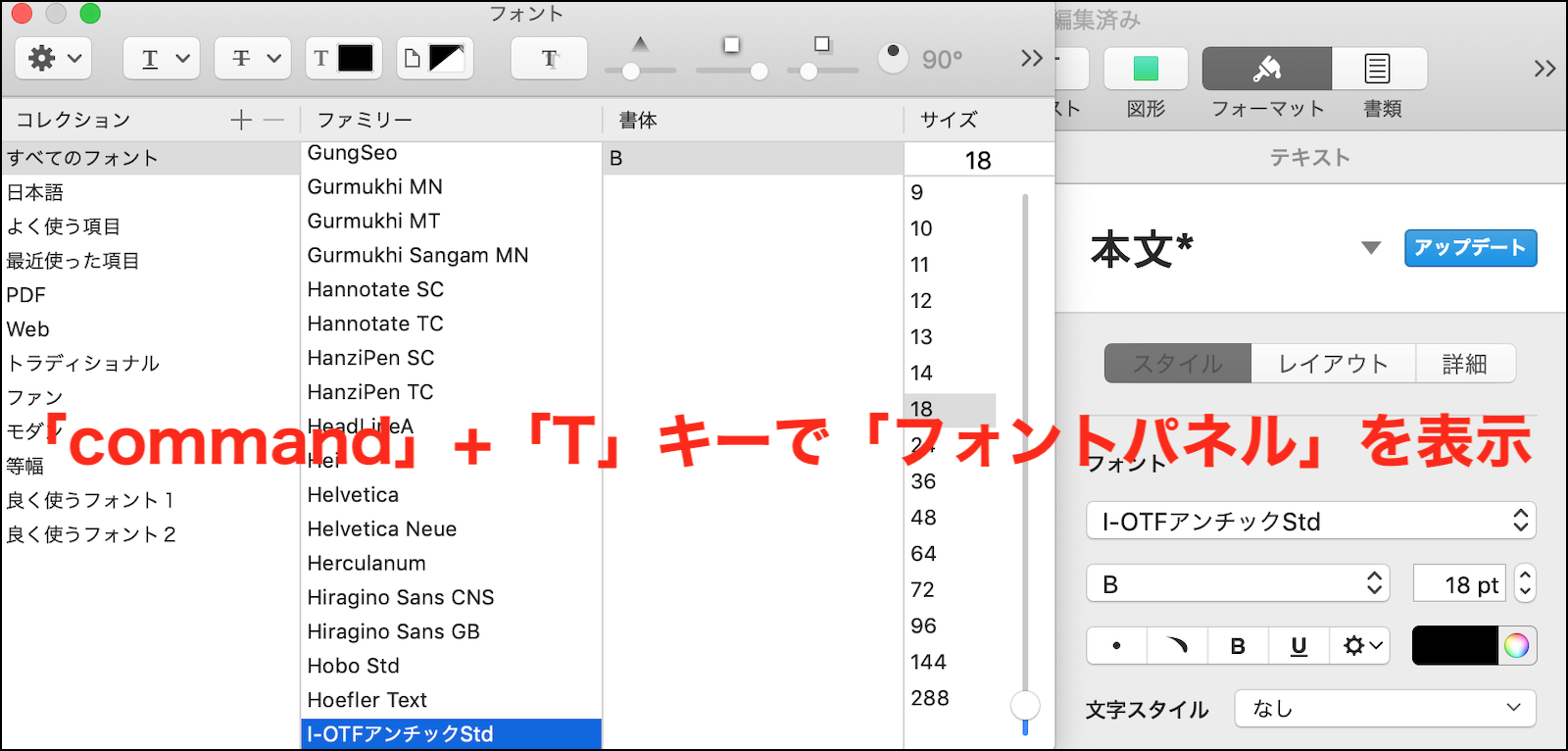
Task: Toggle bold with the B style button
Action: tap(1238, 645)
